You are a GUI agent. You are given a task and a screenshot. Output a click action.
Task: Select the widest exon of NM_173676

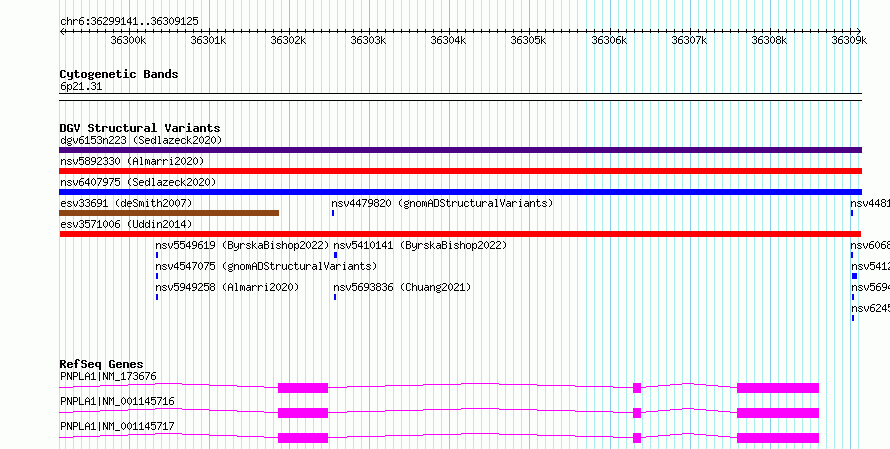pyautogui.click(x=778, y=388)
